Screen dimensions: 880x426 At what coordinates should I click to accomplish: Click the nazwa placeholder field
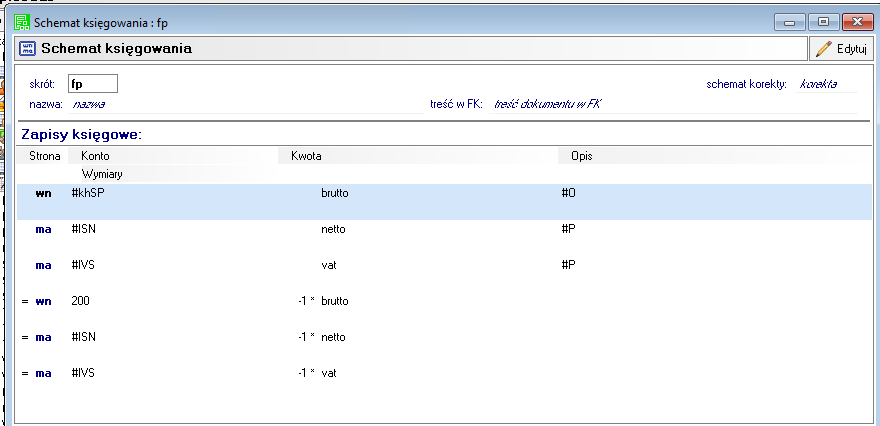pos(89,103)
